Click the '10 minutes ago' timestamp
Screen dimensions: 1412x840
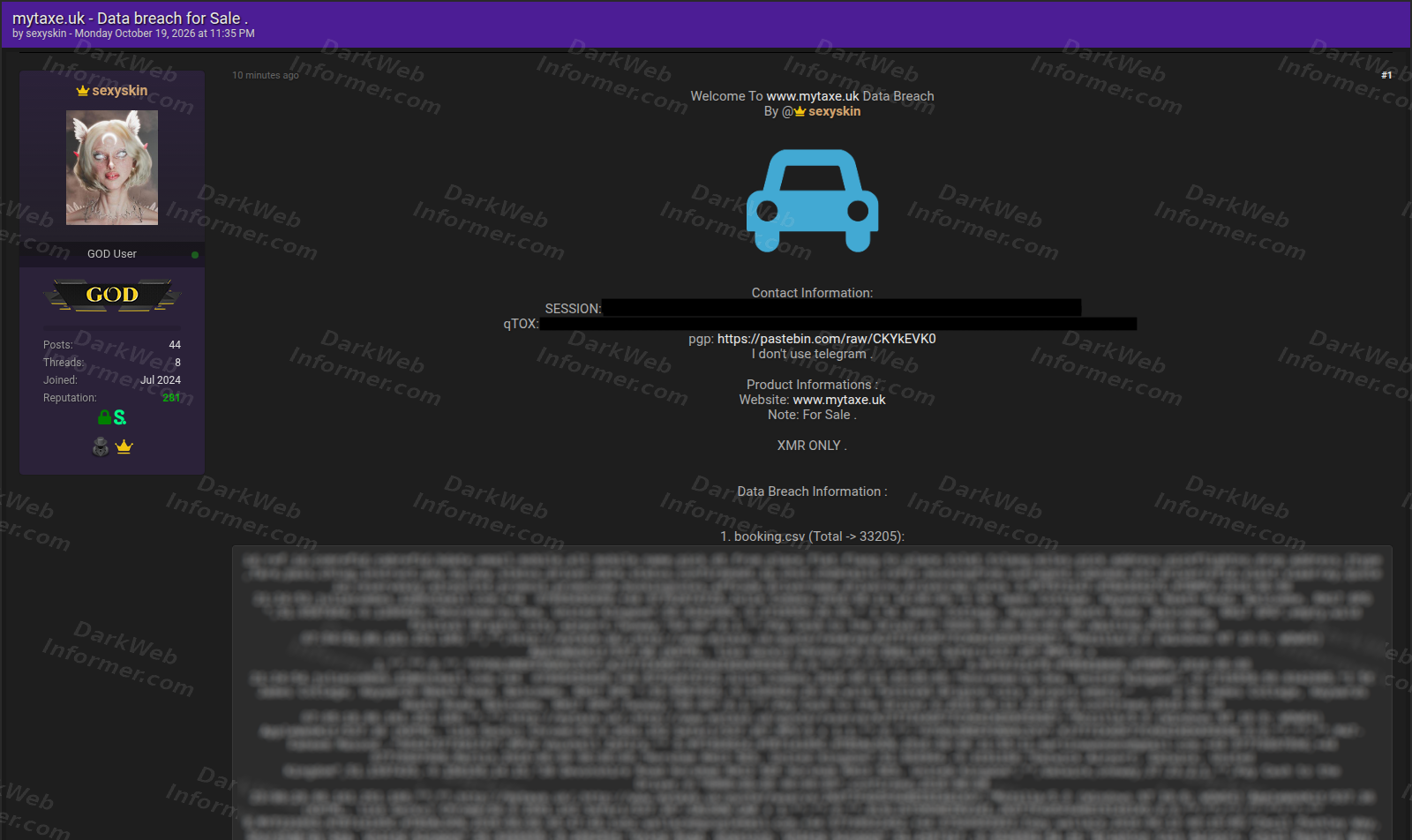pyautogui.click(x=266, y=75)
